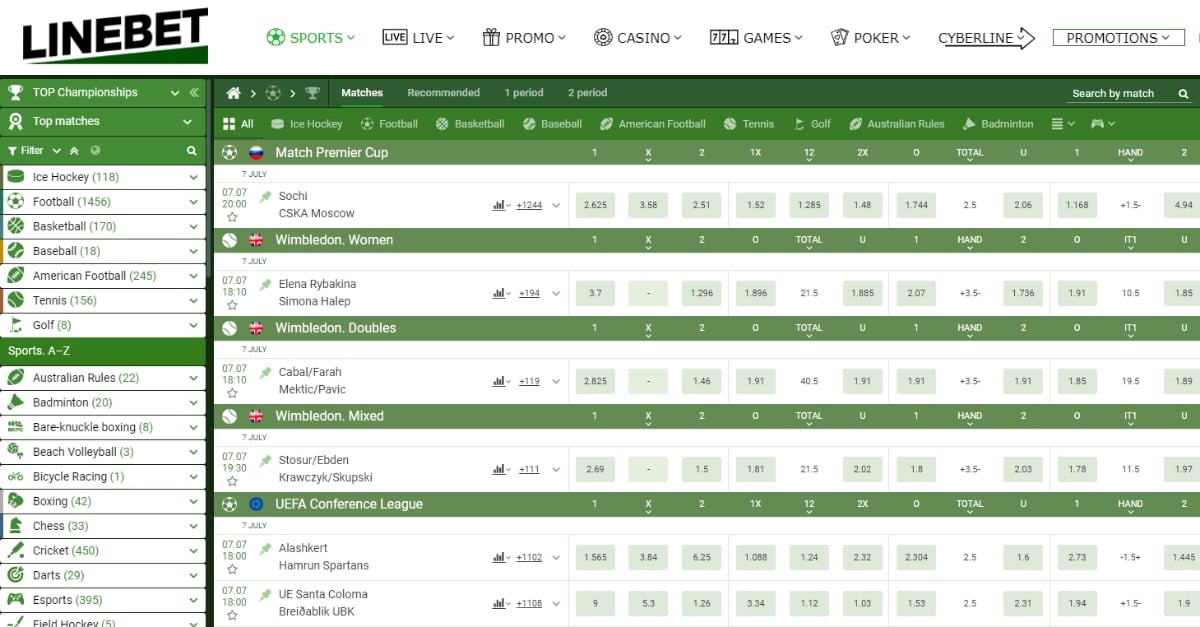
Task: Filter matches by American Football in sports bar
Action: tap(653, 124)
